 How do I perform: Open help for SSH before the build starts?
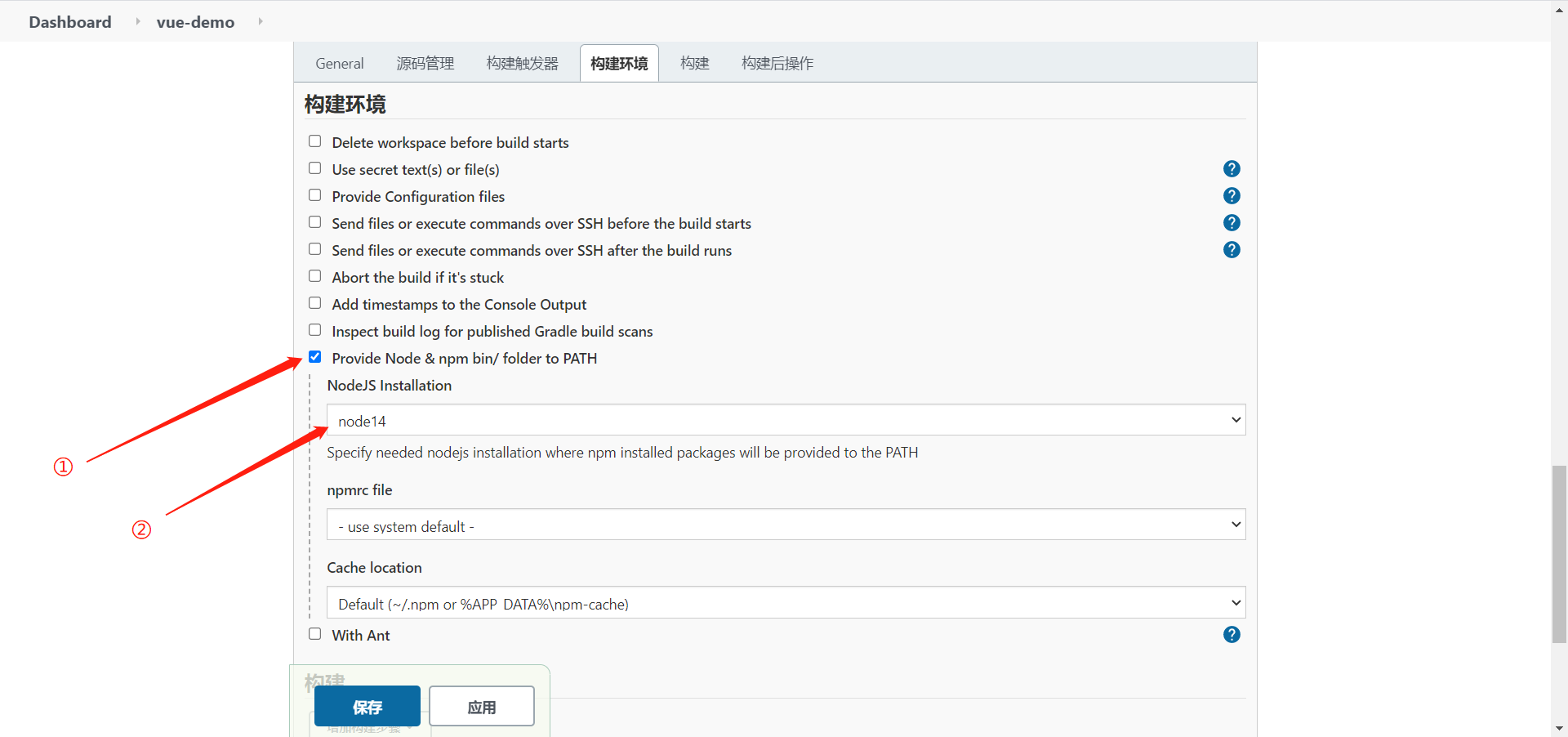1232,223
